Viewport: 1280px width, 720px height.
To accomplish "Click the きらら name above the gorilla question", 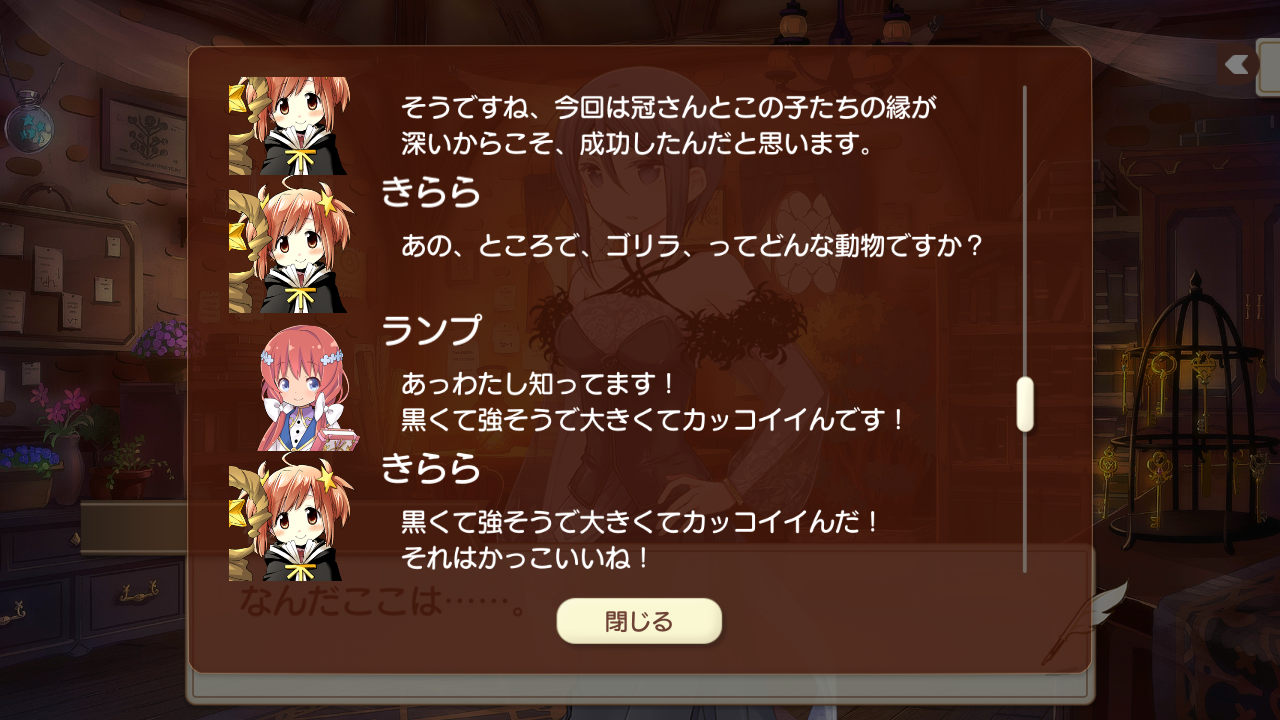I will pyautogui.click(x=431, y=192).
